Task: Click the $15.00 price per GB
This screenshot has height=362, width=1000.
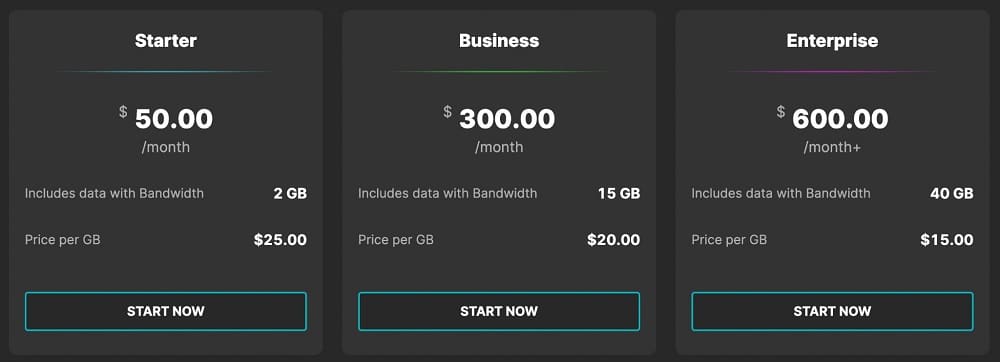Action: (947, 240)
